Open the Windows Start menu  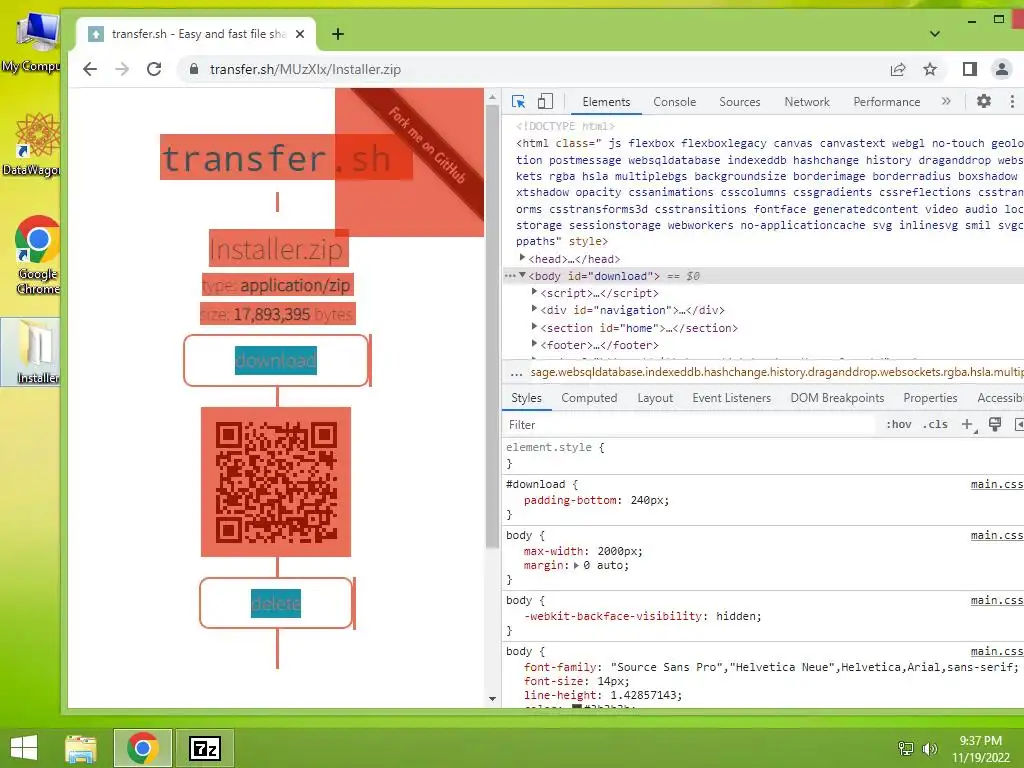click(24, 748)
